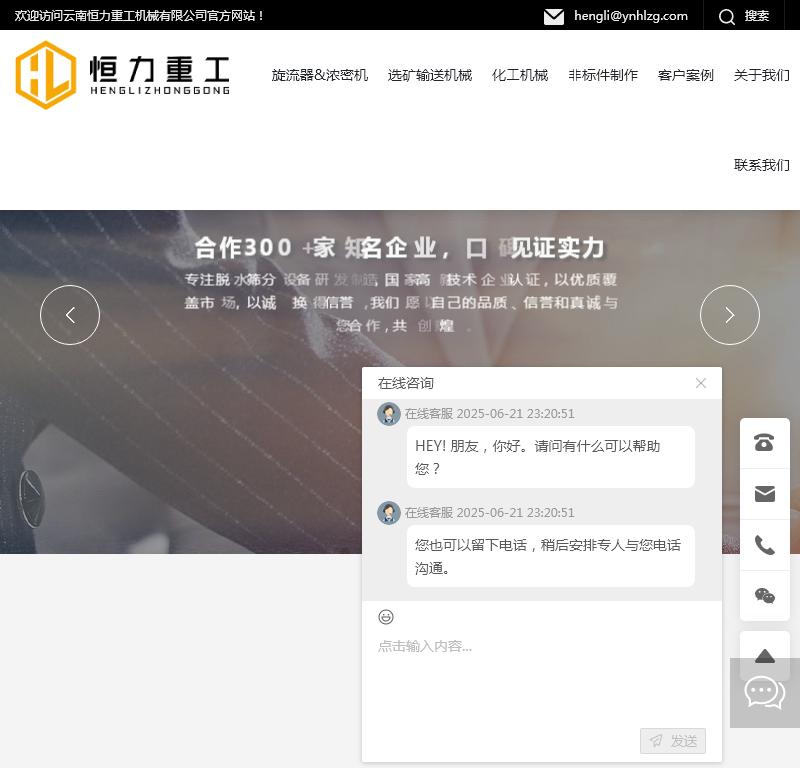Viewport: 800px width, 768px height.
Task: Click the envelope icon next to hengli@ynhlzg.com
Action: tap(554, 16)
